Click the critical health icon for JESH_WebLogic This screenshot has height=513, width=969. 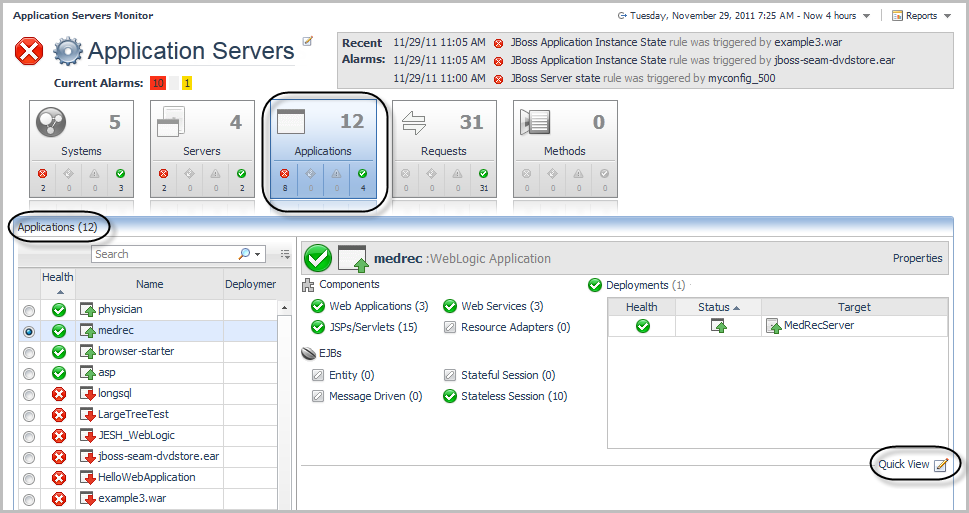(59, 436)
